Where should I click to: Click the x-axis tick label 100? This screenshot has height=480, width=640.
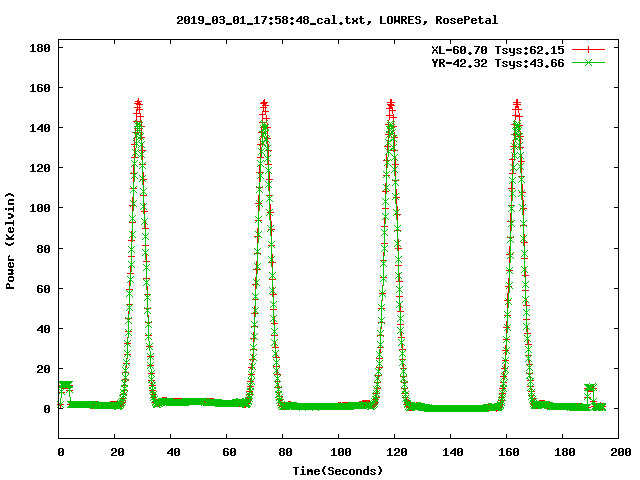341,452
